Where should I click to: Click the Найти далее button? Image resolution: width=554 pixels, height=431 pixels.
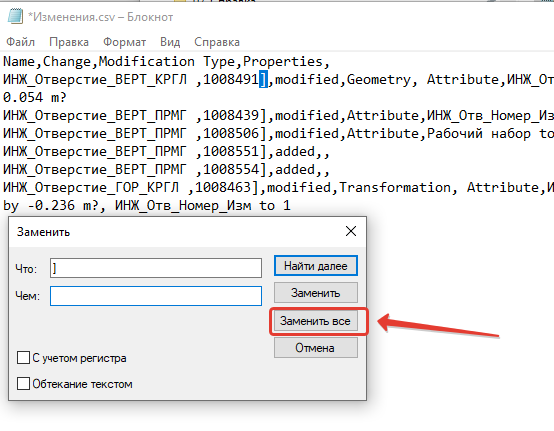click(x=316, y=266)
